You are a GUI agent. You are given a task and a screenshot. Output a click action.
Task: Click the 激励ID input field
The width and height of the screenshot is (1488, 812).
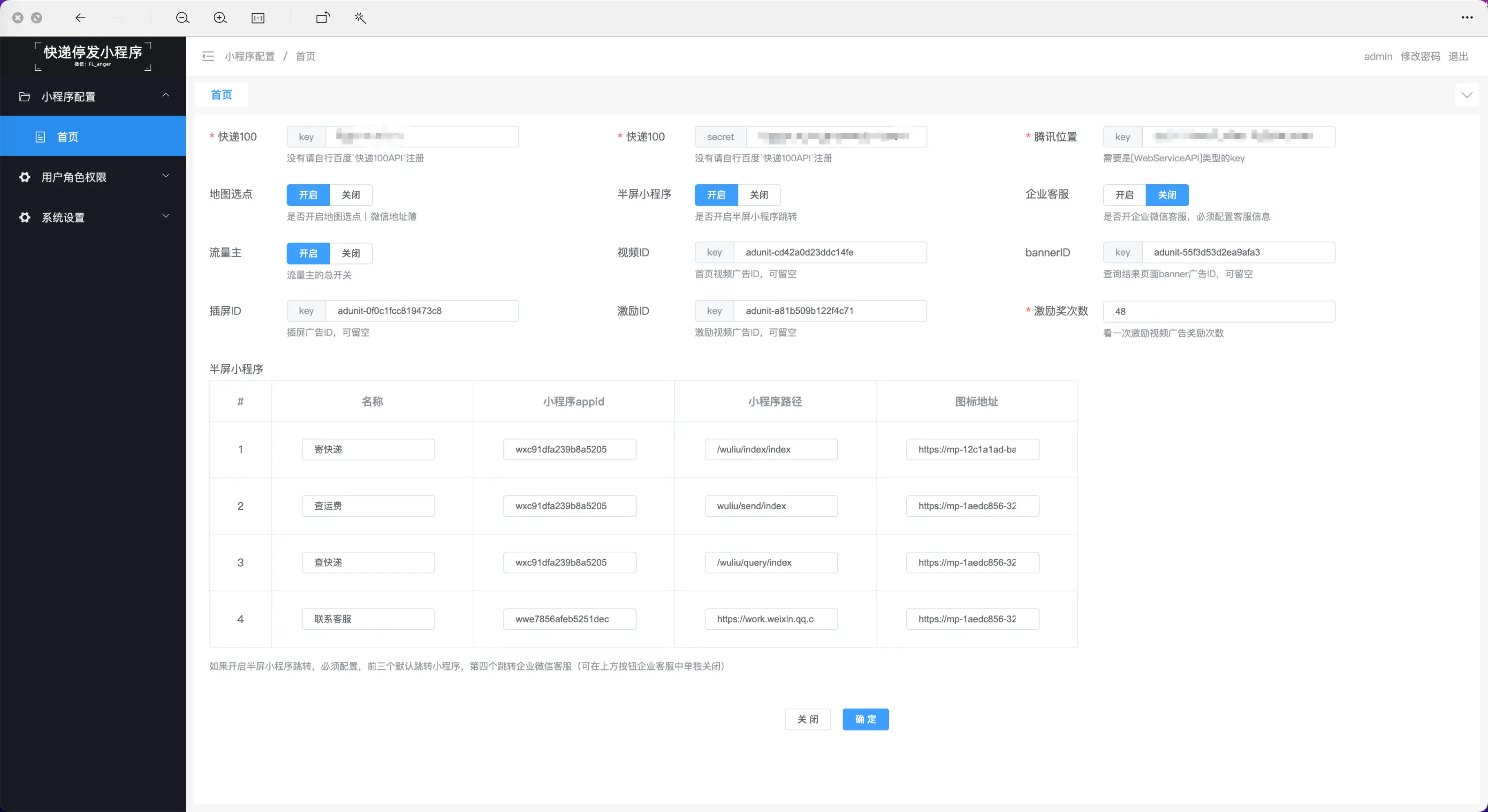click(x=830, y=310)
